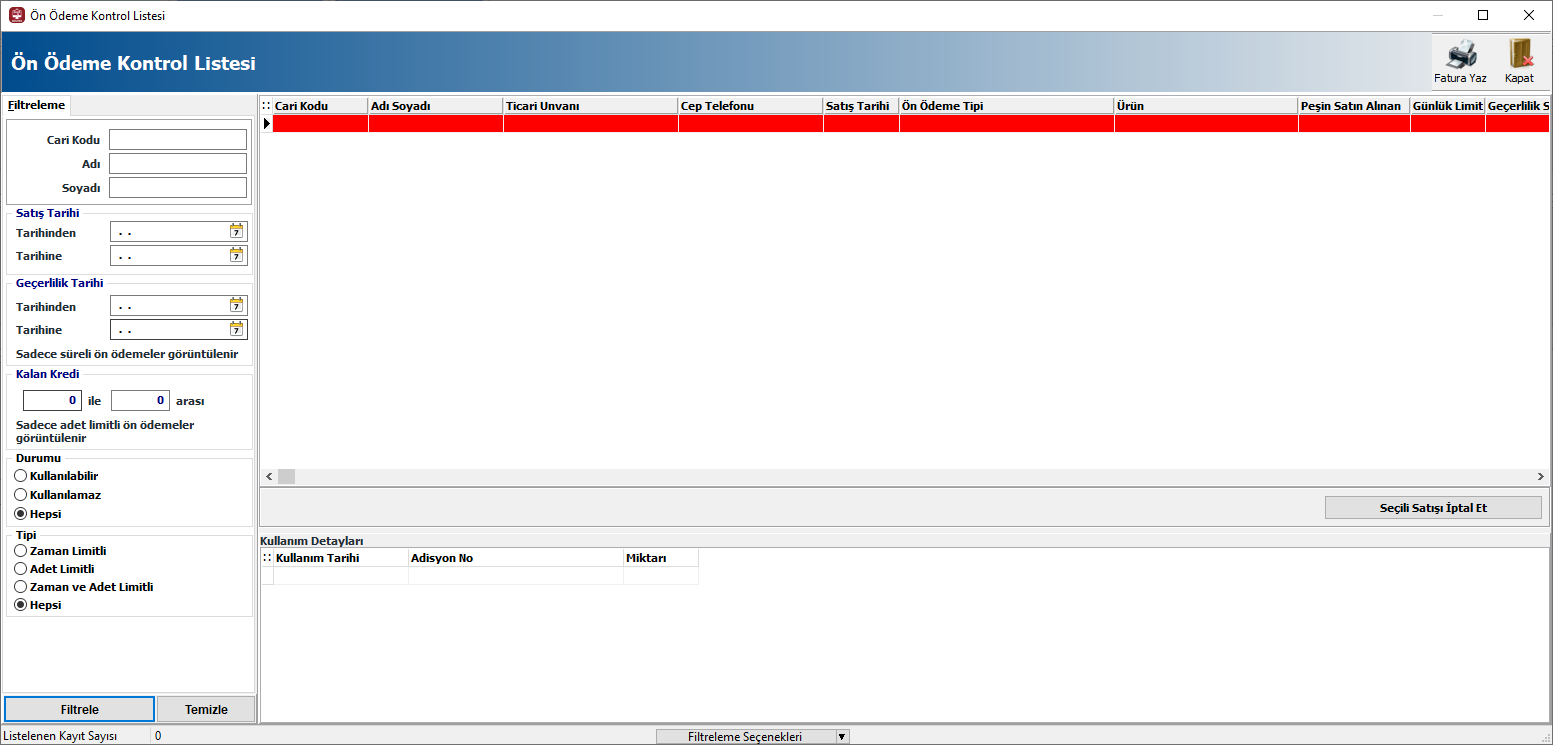
Task: Click Kullanım Detayları grid column chooser icon
Action: 267,558
